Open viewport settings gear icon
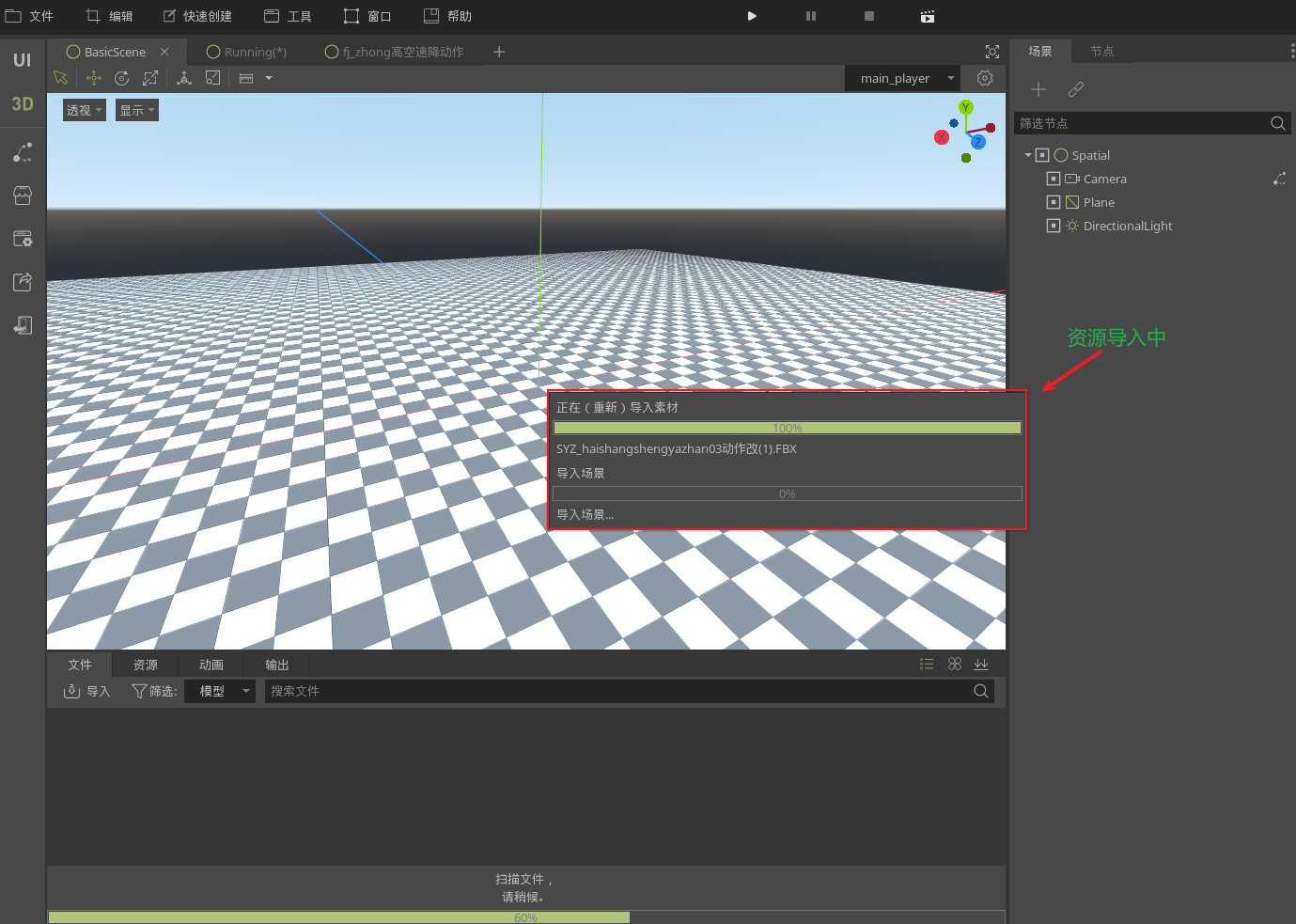The width and height of the screenshot is (1296, 924). point(985,78)
